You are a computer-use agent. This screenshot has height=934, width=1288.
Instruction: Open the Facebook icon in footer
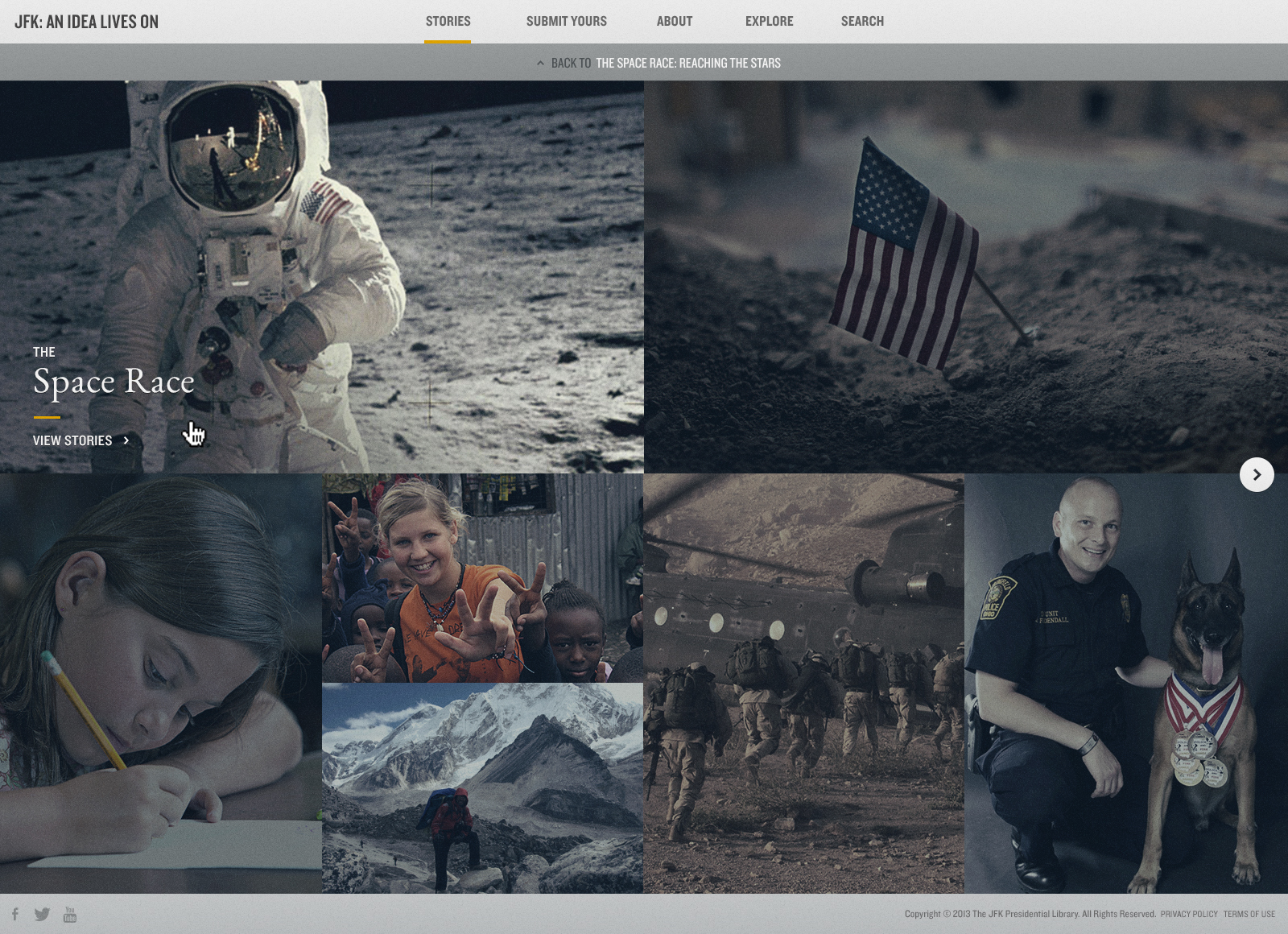pos(15,914)
